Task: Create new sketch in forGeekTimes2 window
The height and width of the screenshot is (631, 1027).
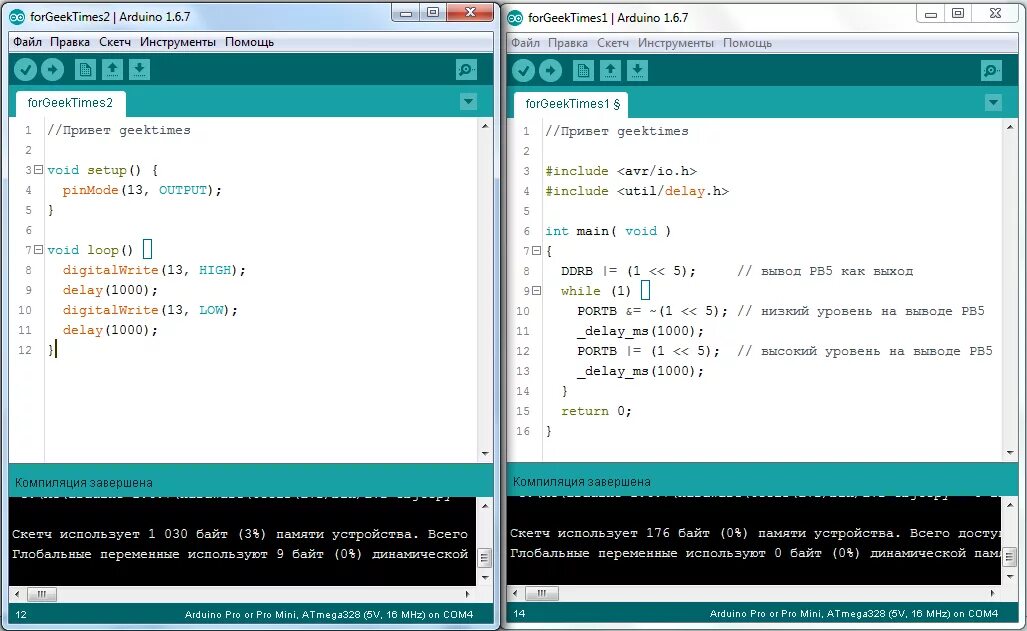Action: pos(85,69)
